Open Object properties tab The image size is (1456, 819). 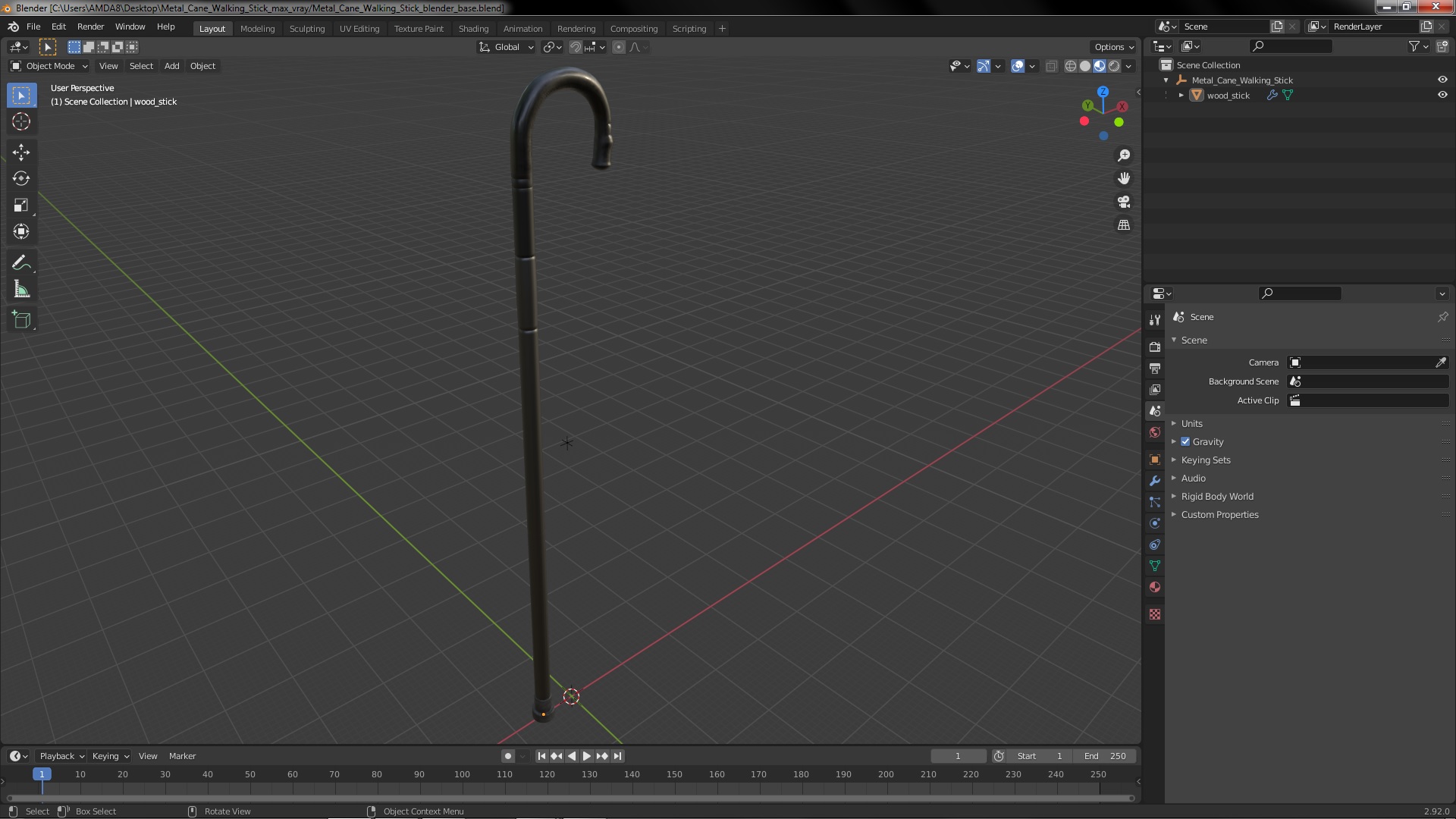1155,460
